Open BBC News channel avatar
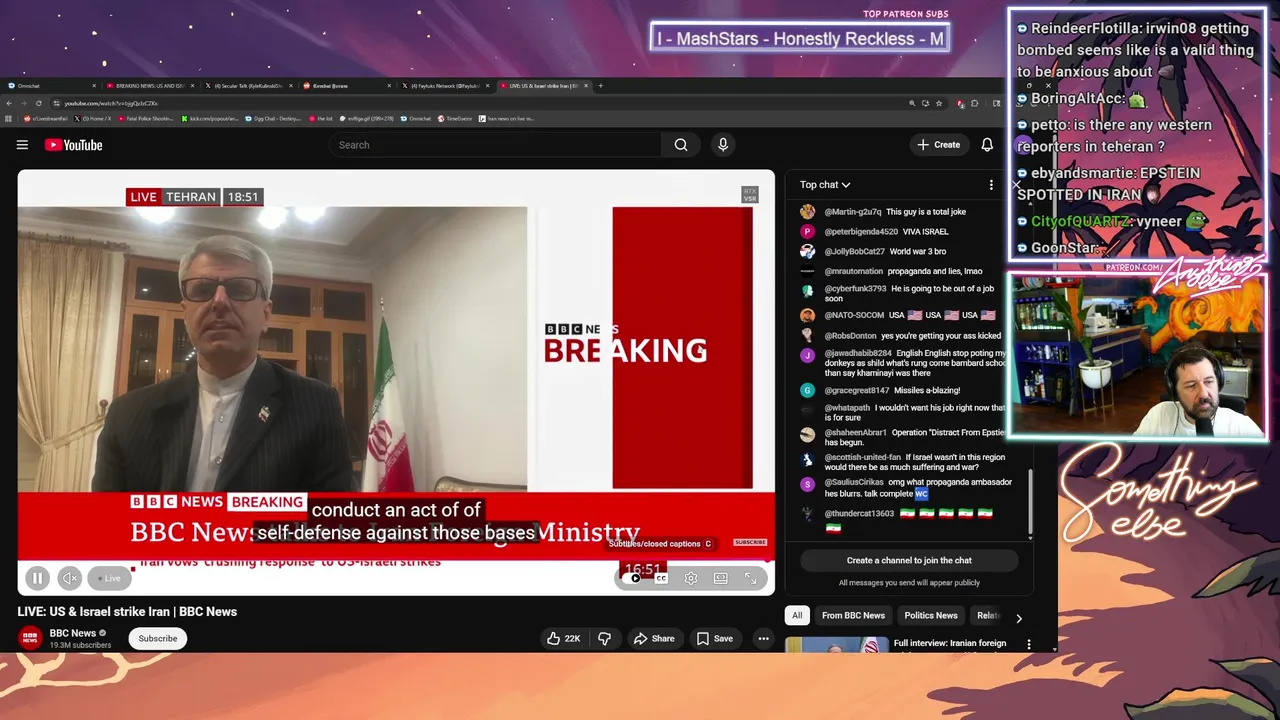Viewport: 1280px width, 720px height. [x=31, y=638]
